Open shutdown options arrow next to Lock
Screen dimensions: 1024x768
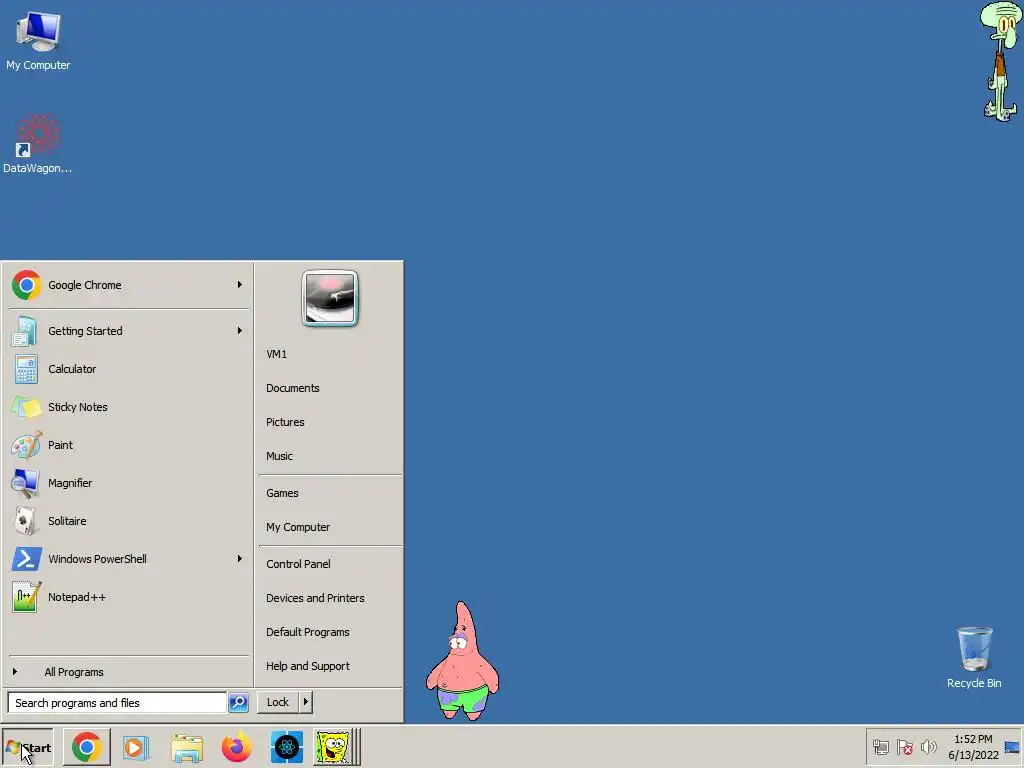coord(306,702)
